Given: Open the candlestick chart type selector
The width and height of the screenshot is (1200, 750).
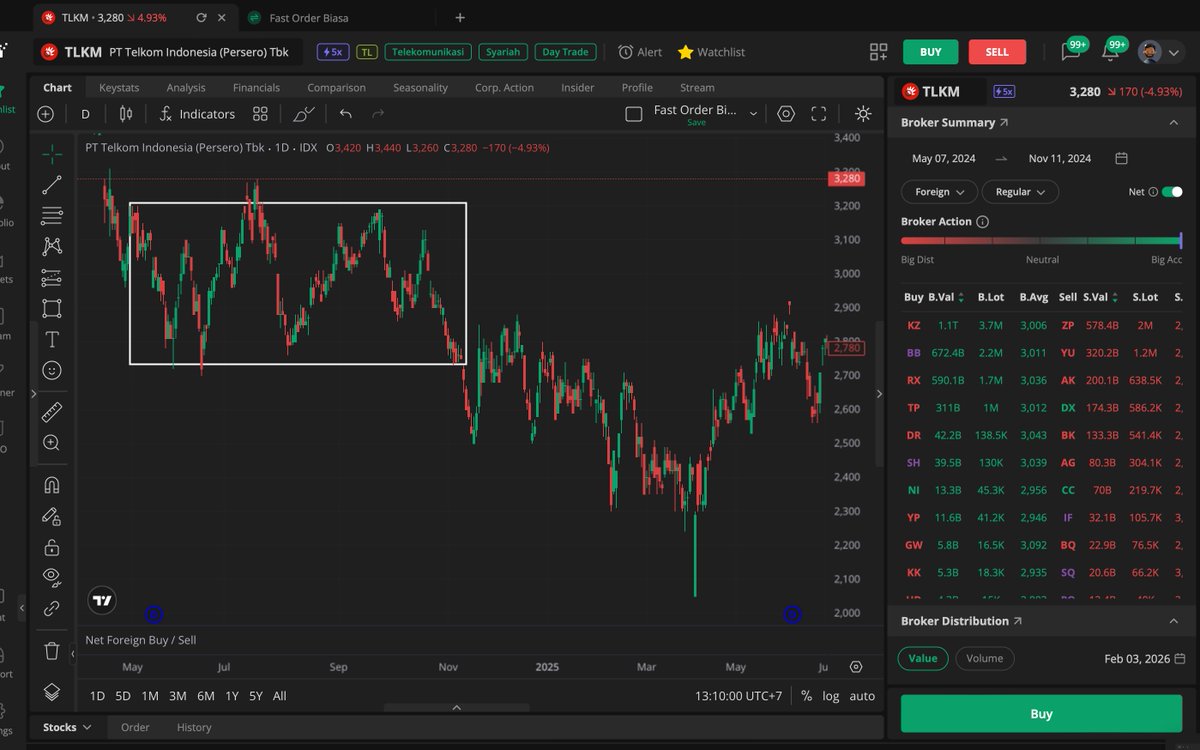Looking at the screenshot, I should click(x=125, y=114).
